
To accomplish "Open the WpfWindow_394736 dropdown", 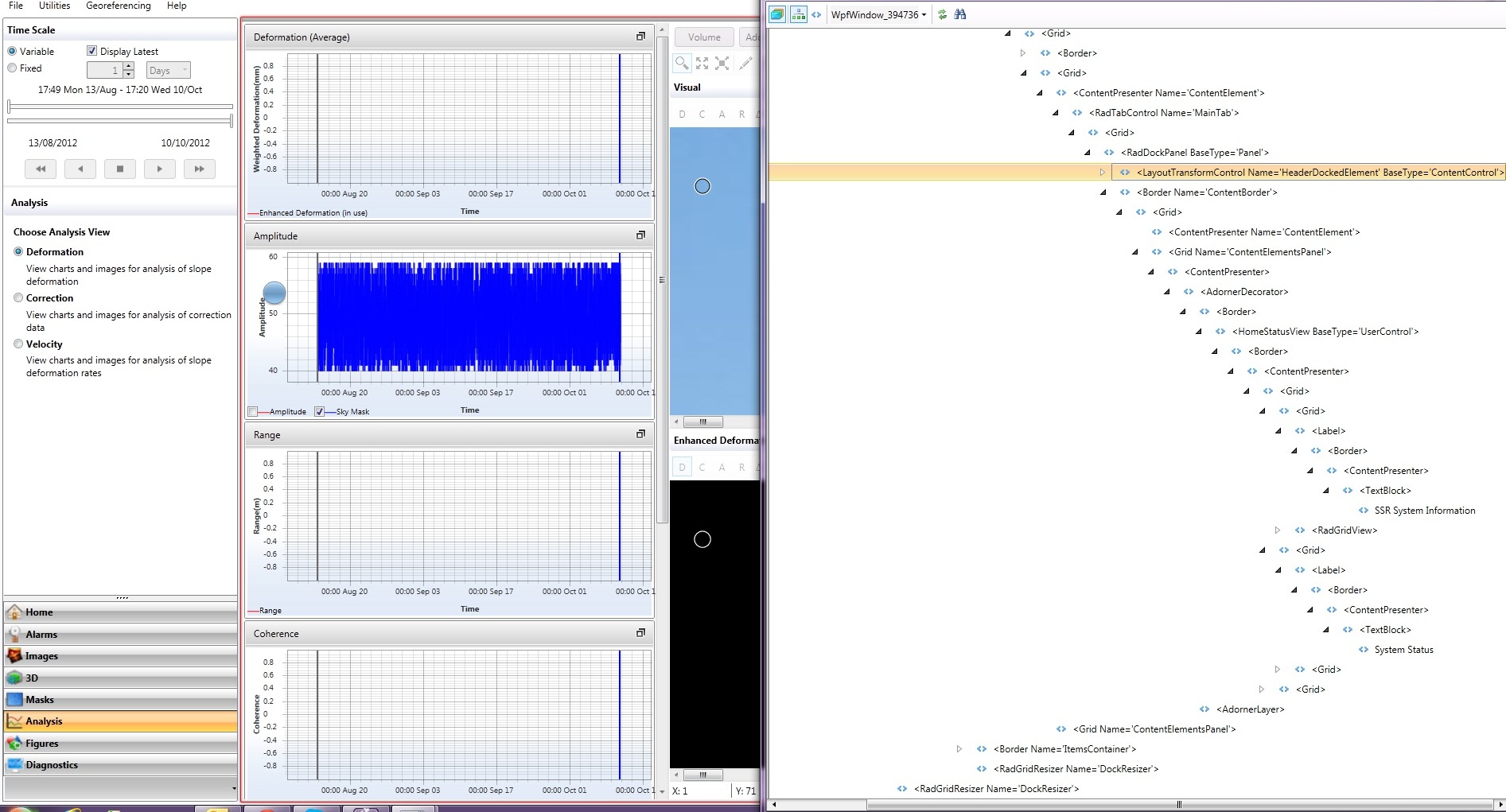I will pyautogui.click(x=878, y=14).
